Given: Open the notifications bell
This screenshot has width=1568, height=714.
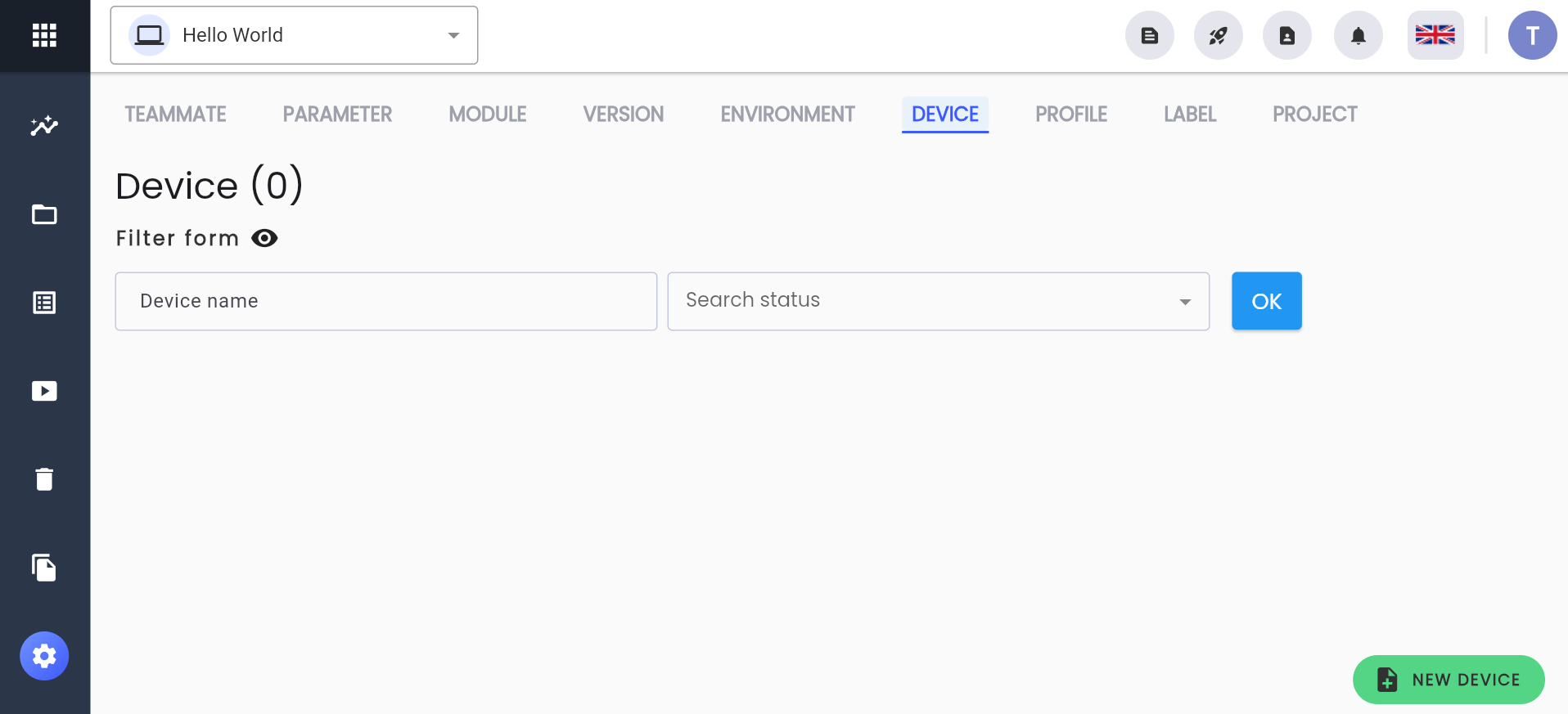Looking at the screenshot, I should (1358, 35).
